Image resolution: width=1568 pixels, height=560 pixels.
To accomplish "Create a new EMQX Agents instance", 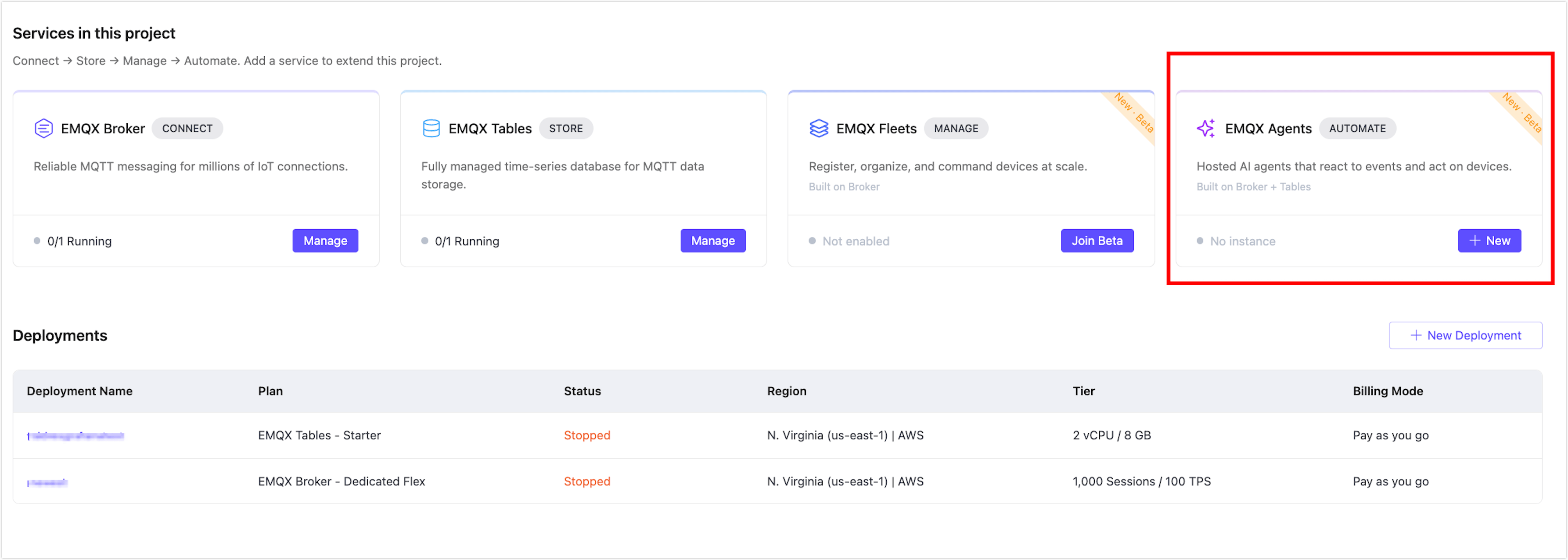I will [1489, 241].
